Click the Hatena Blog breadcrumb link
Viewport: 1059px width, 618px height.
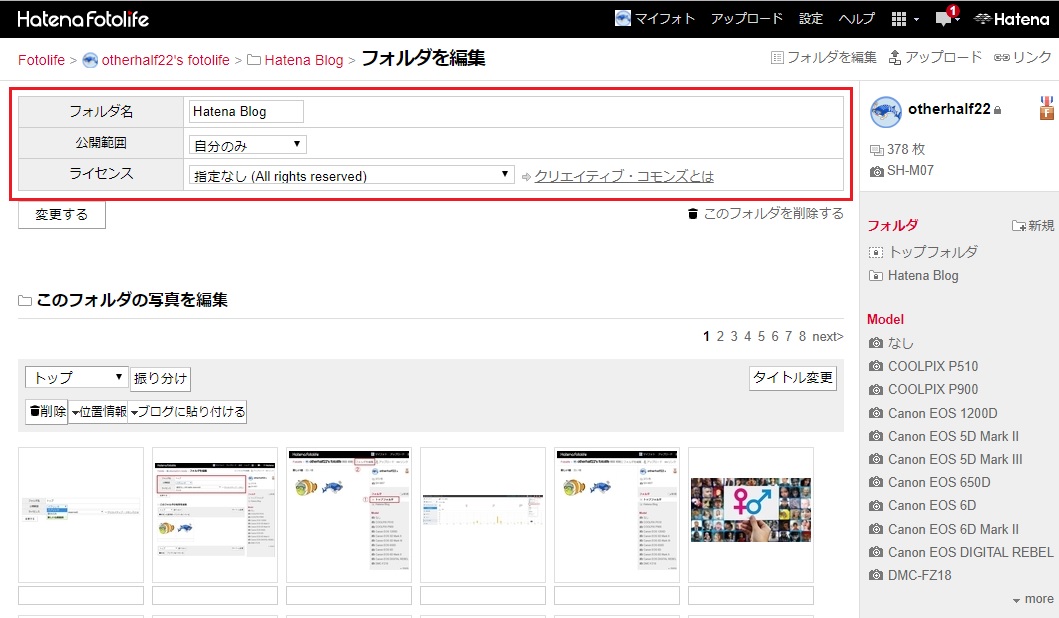(304, 60)
